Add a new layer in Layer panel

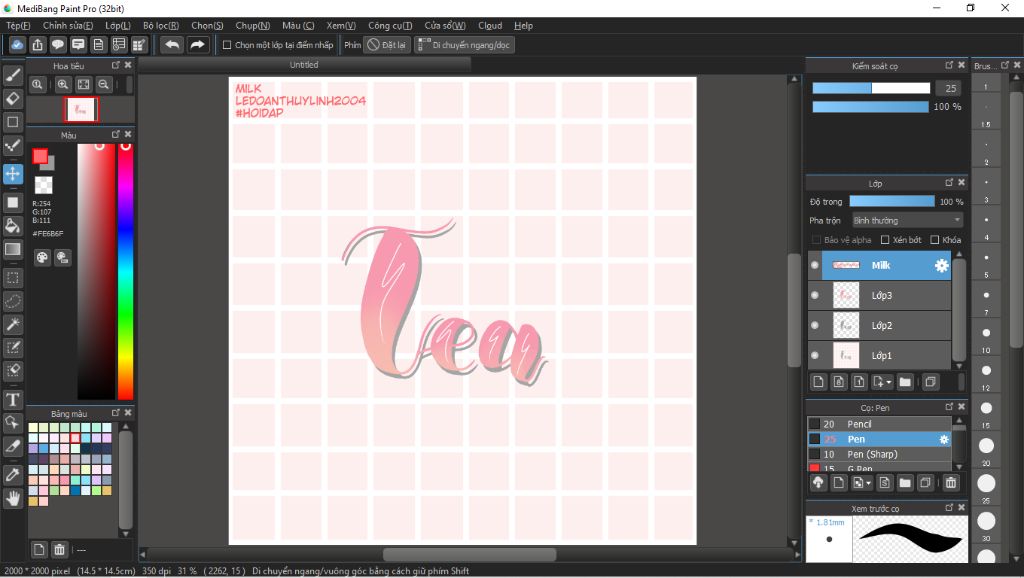click(818, 381)
